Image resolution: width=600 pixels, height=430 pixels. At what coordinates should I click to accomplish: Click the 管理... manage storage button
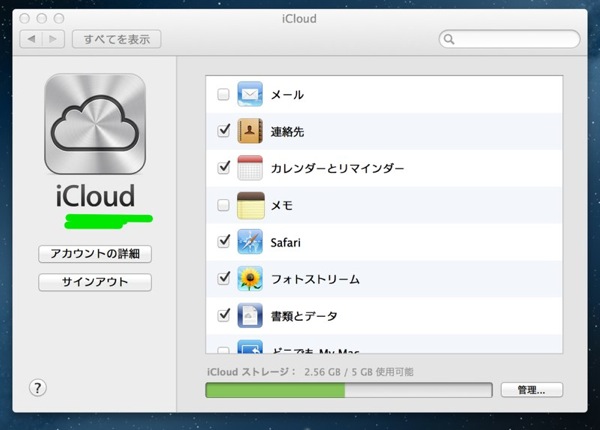pos(532,390)
